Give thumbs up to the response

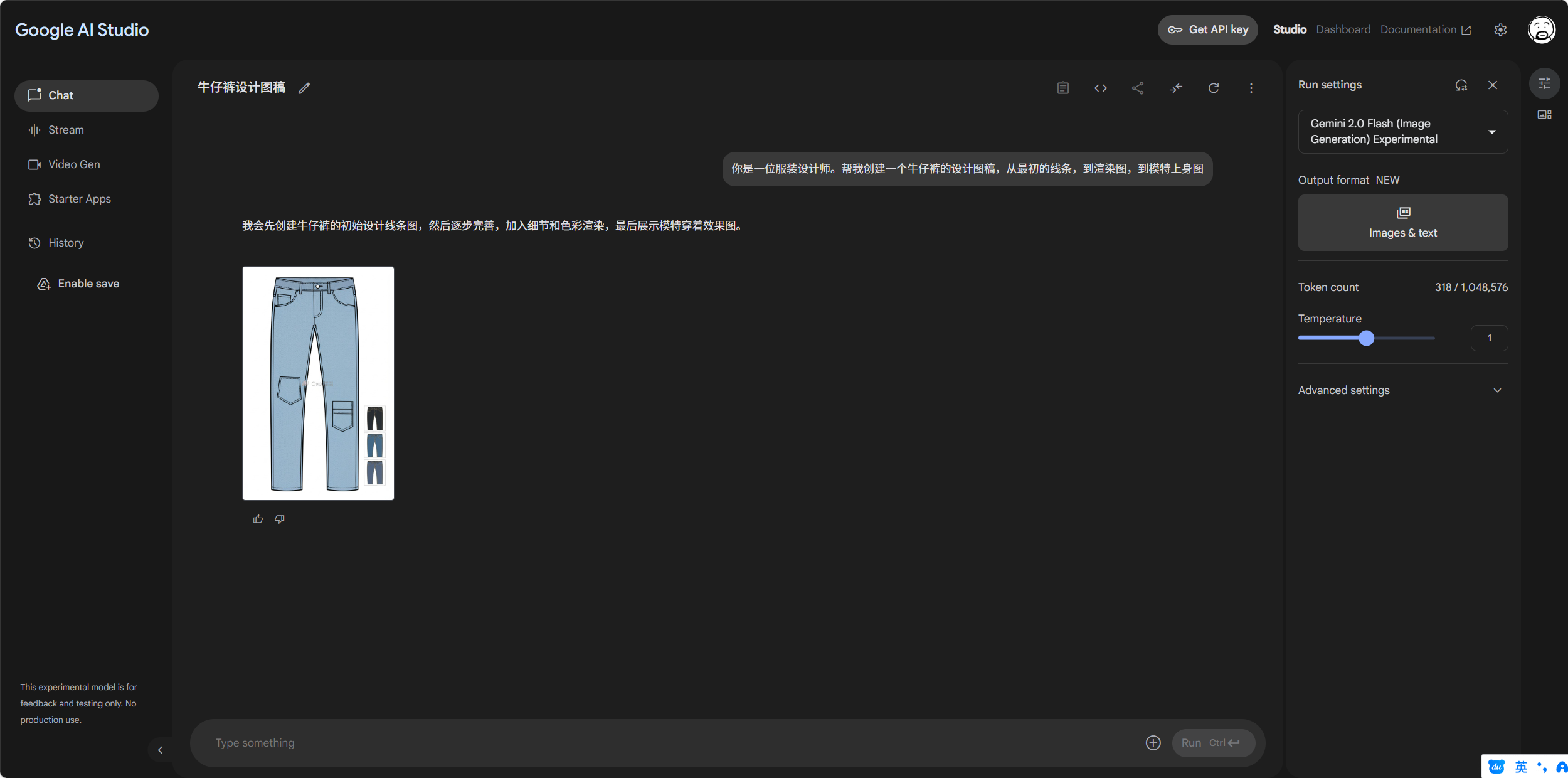point(258,519)
